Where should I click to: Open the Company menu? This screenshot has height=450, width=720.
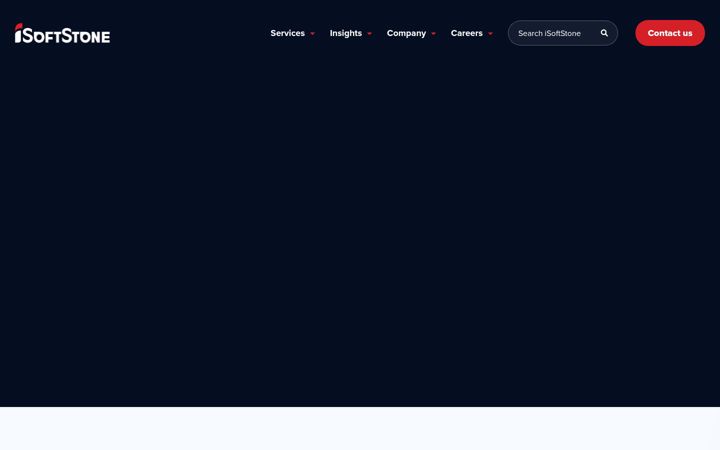406,33
